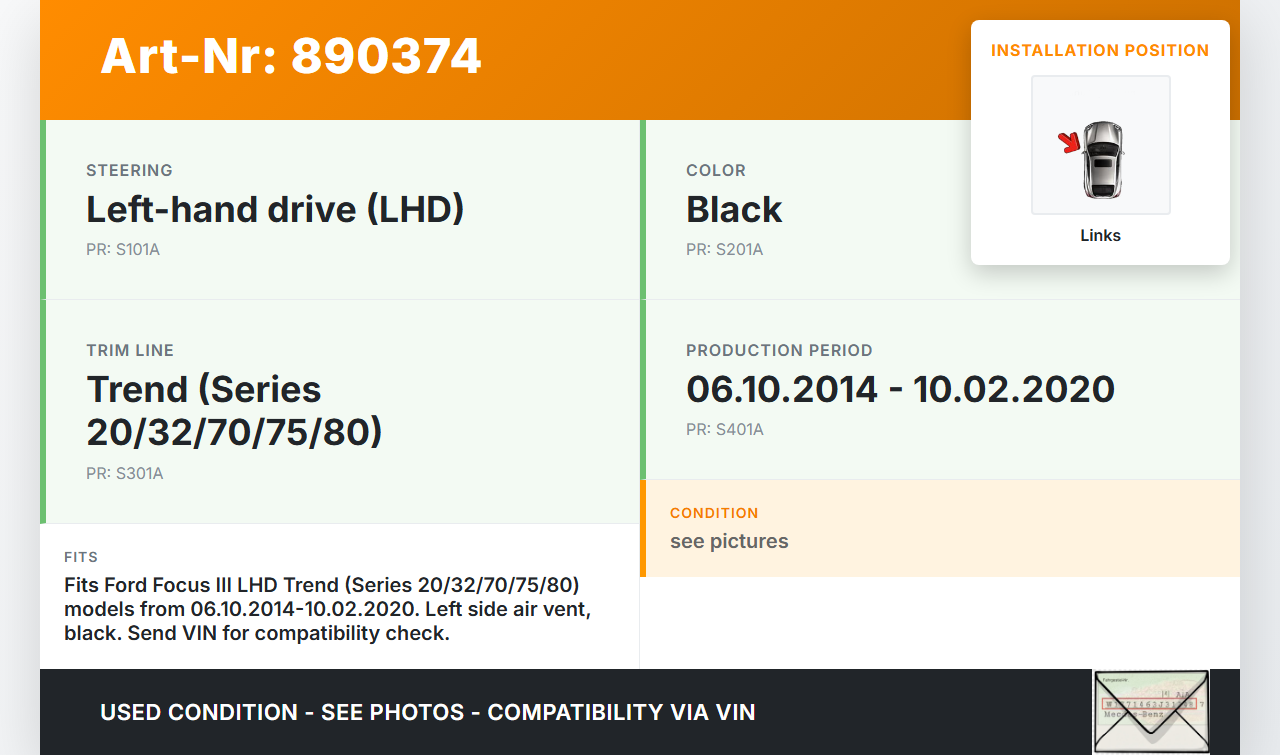
Task: Click the TRIM LINE label
Action: (130, 350)
